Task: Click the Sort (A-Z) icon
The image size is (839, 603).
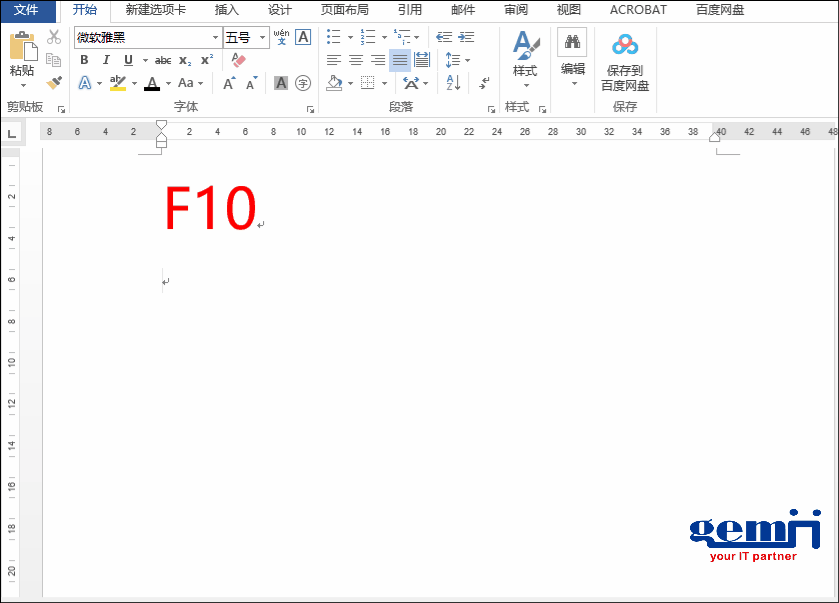Action: click(x=452, y=82)
